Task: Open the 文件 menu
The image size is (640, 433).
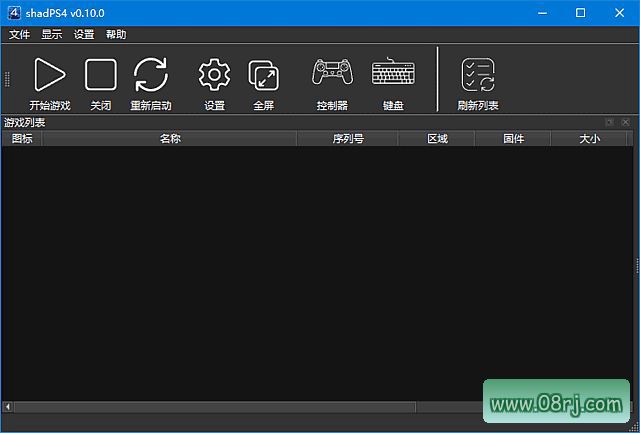Action: 20,34
